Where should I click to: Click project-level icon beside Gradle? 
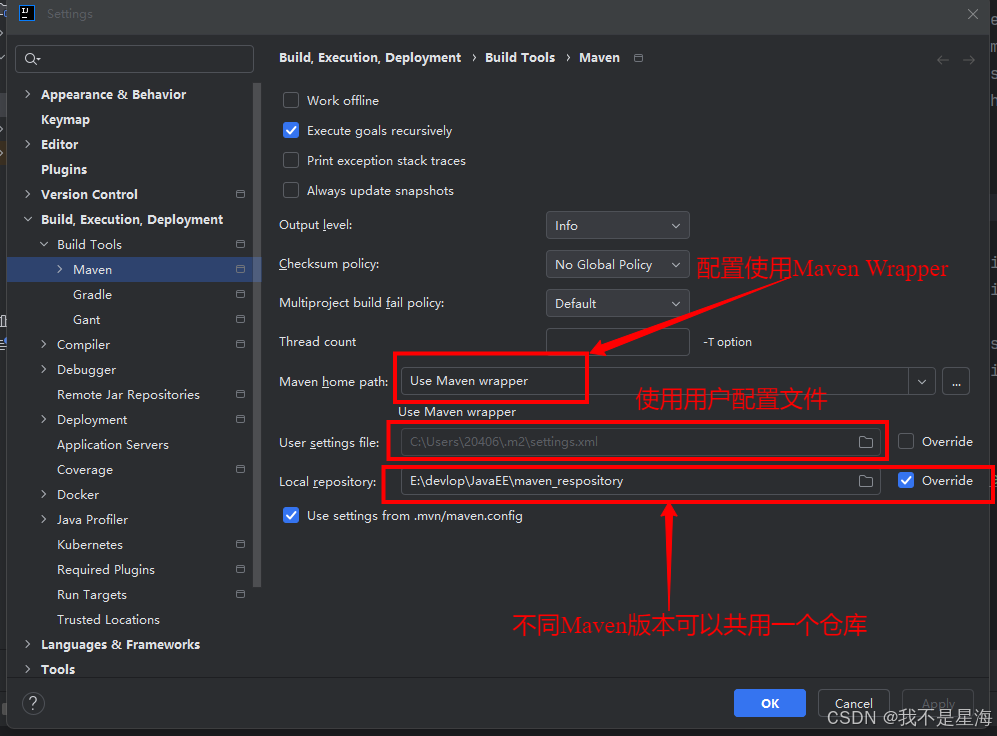[240, 294]
